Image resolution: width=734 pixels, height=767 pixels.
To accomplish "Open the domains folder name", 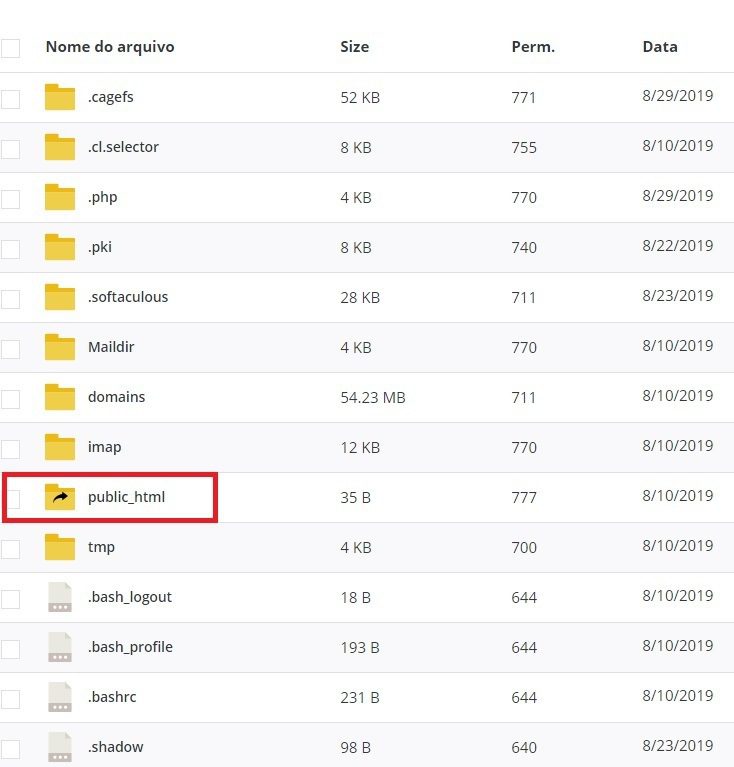I will point(116,397).
